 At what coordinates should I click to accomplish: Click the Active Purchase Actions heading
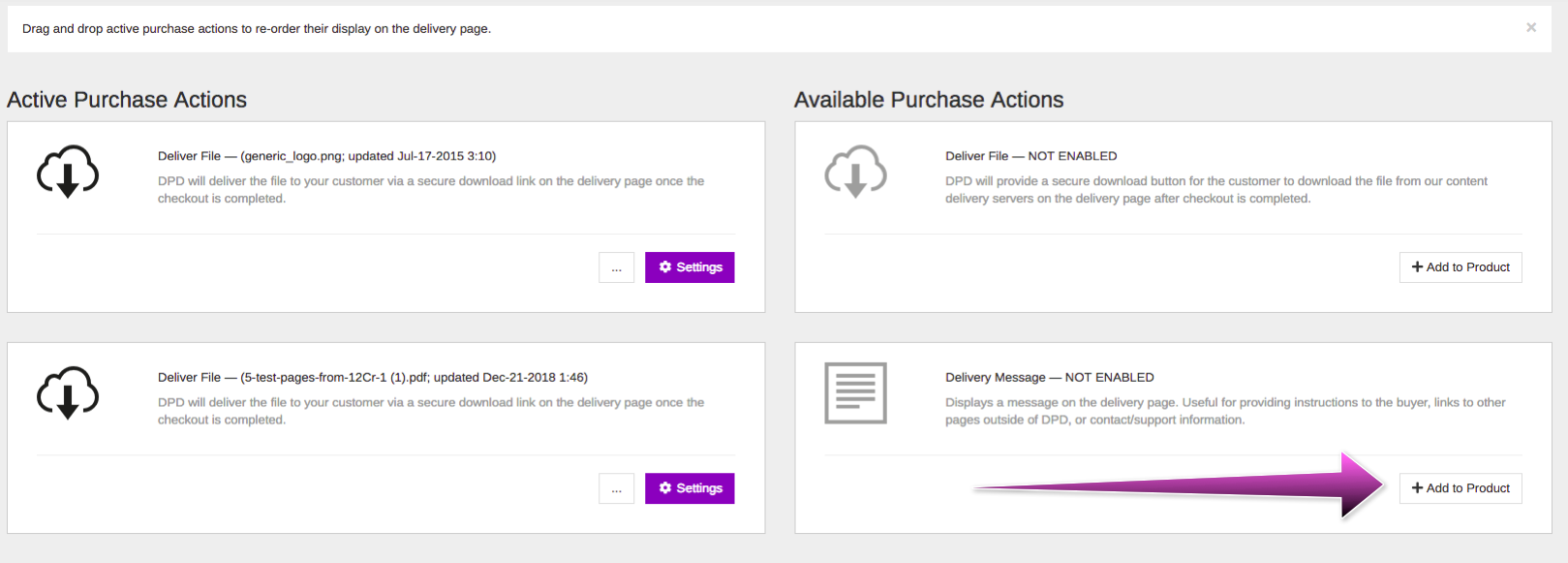127,100
